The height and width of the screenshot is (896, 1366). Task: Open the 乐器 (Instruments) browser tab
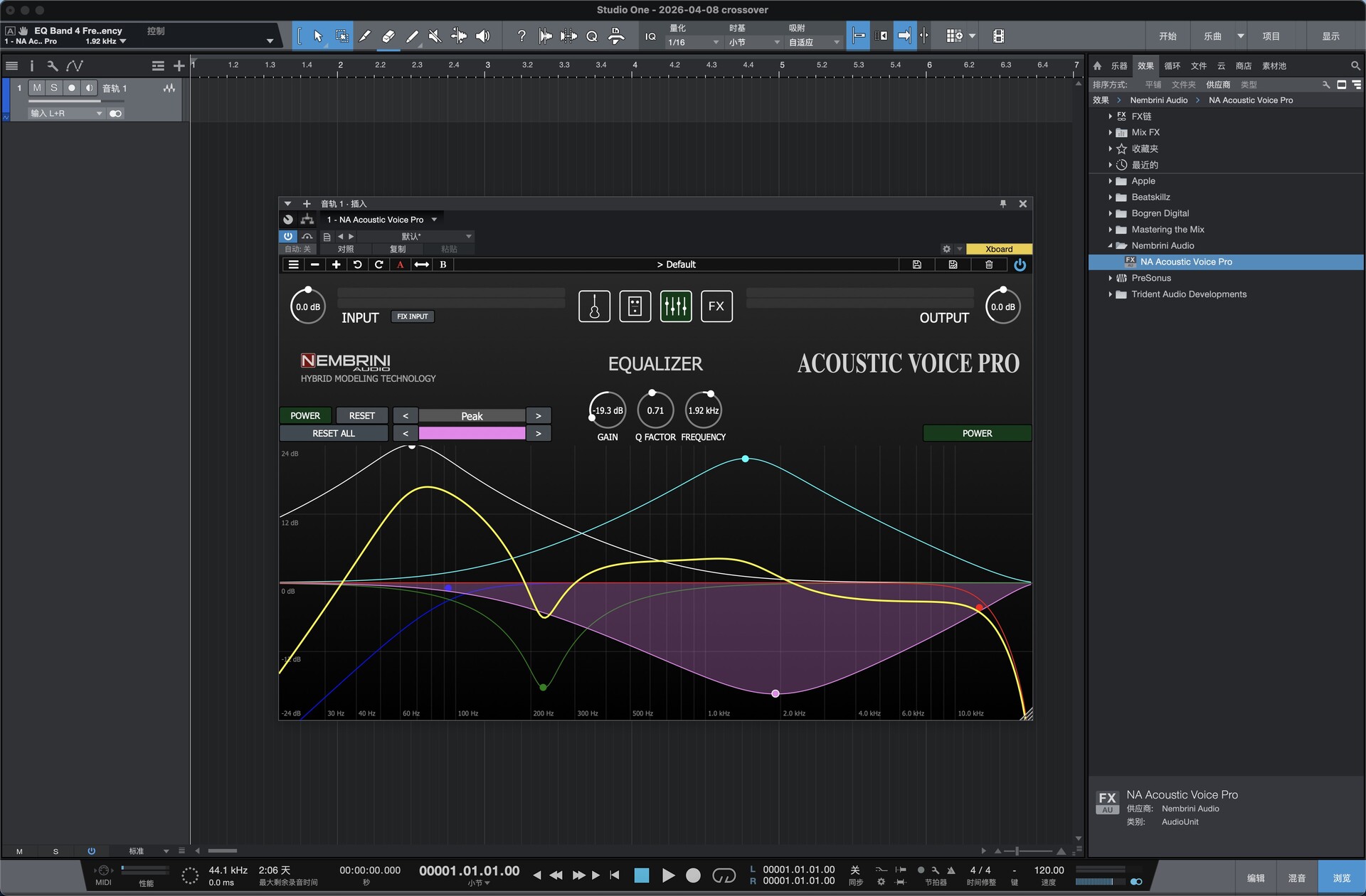[x=1119, y=66]
